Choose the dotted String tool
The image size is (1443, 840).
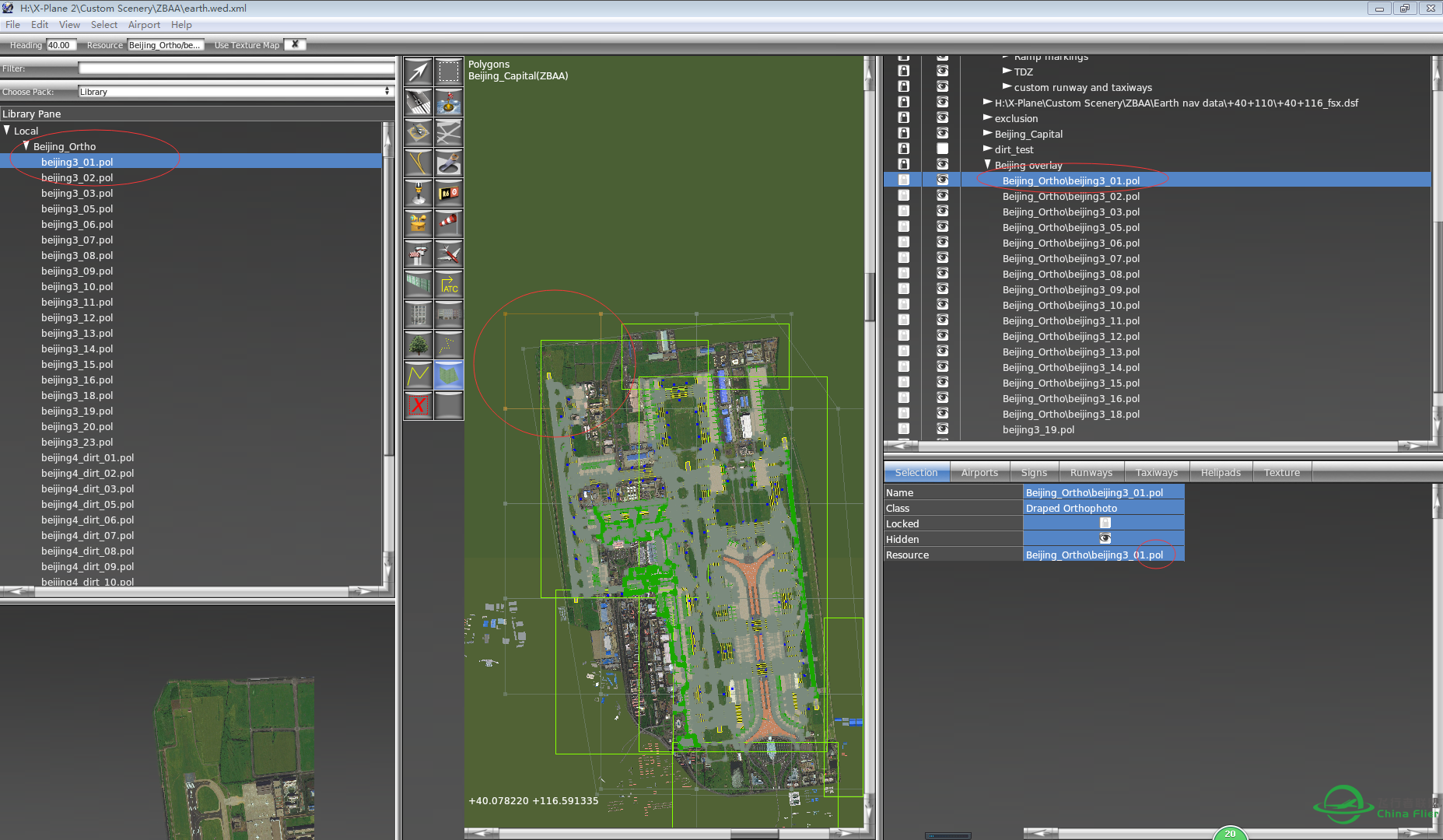(449, 345)
